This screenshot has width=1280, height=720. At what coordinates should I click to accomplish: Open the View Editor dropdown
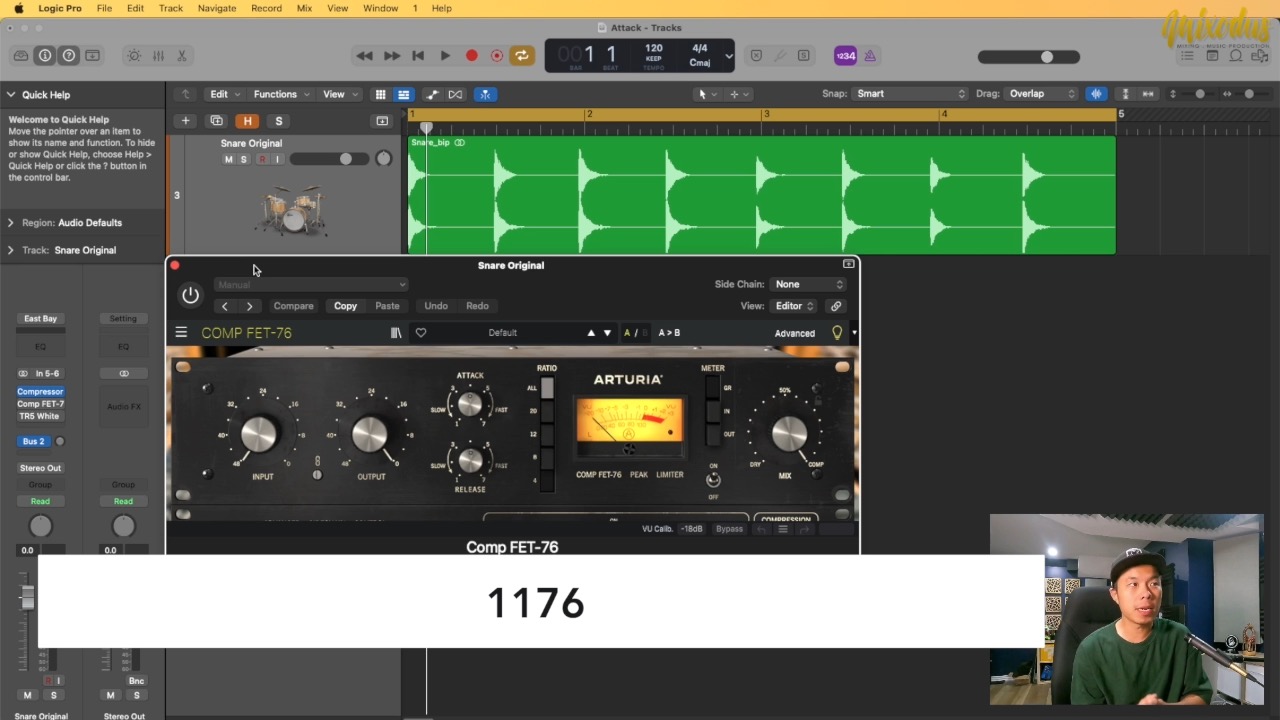[x=794, y=306]
